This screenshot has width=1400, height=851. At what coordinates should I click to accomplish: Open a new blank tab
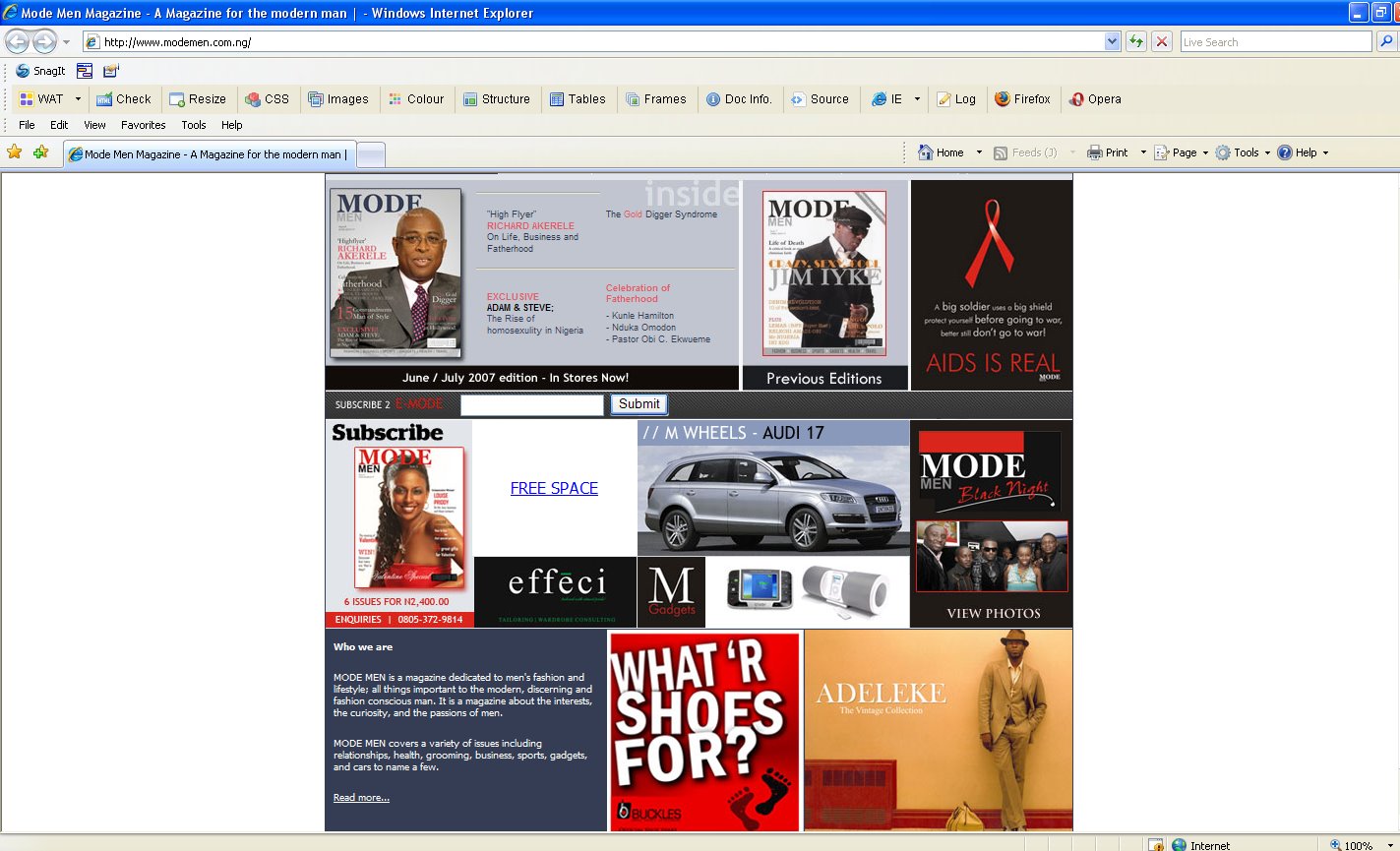pyautogui.click(x=371, y=154)
